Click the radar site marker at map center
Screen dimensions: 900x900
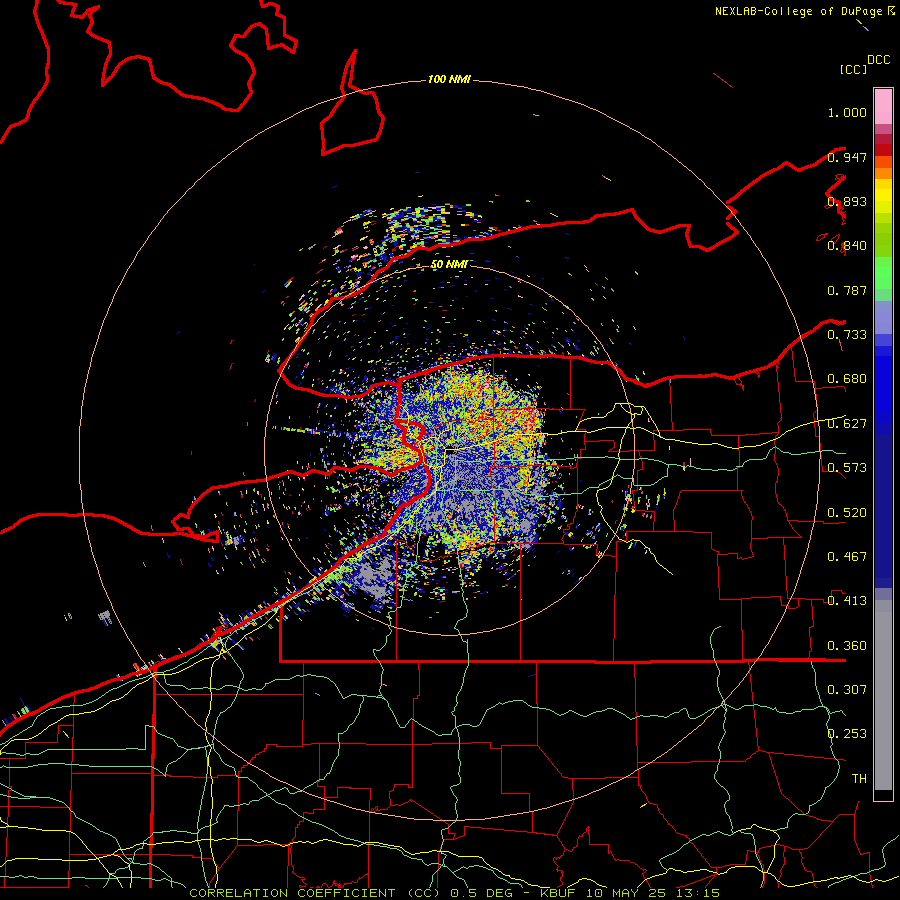[x=451, y=451]
